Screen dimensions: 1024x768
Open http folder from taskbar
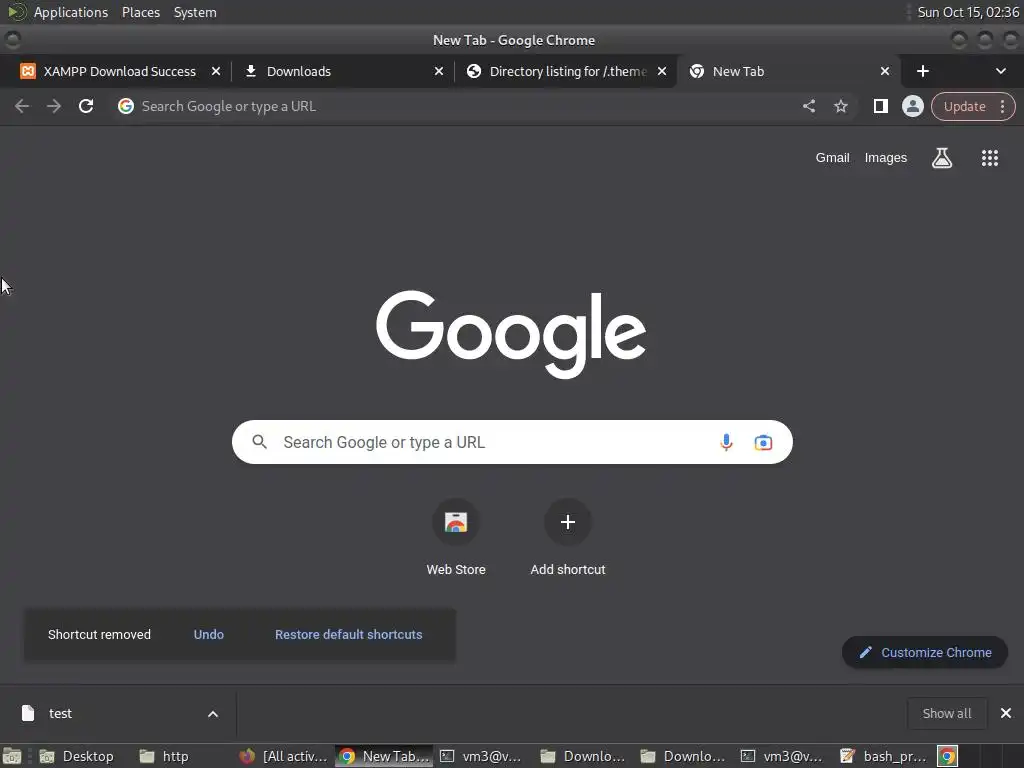point(165,756)
